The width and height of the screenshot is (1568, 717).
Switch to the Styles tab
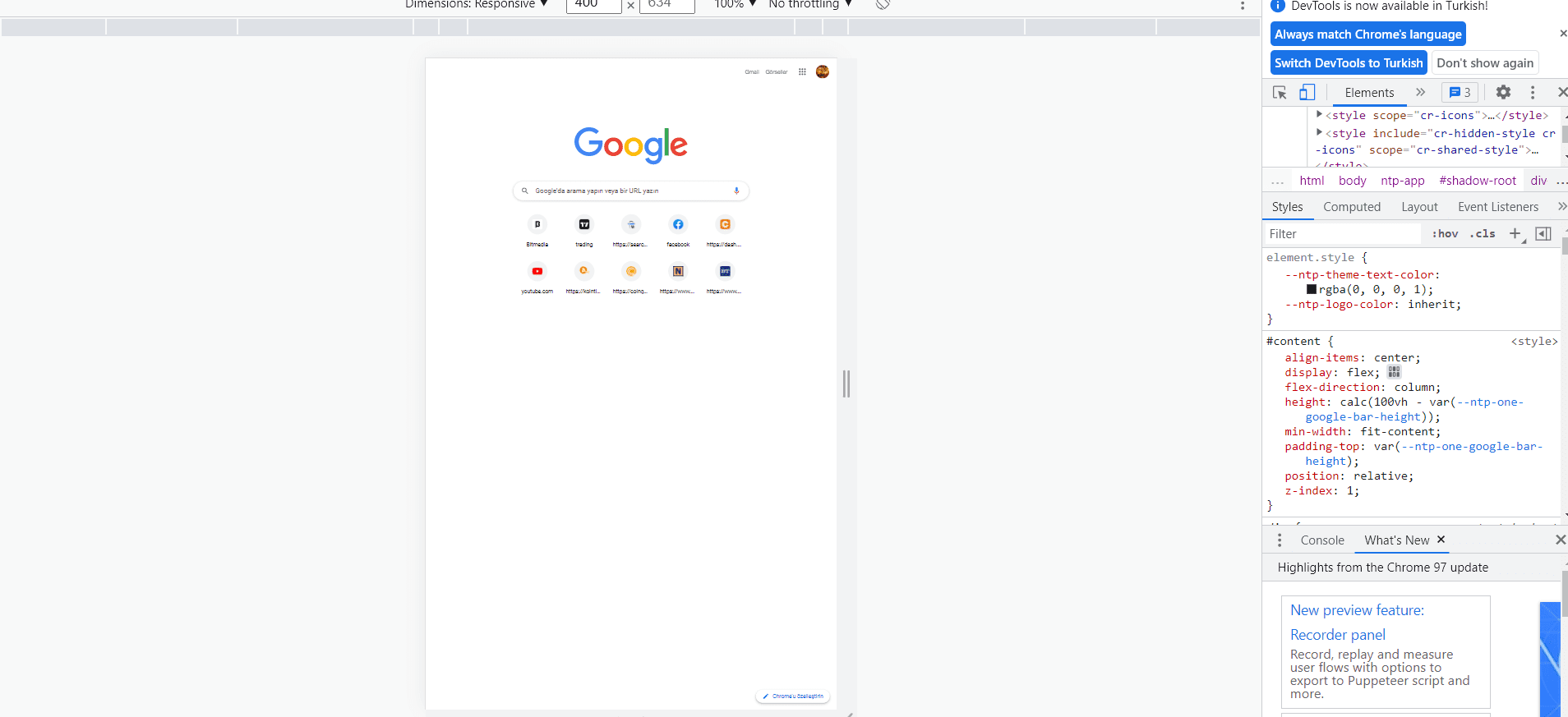[x=1287, y=207]
